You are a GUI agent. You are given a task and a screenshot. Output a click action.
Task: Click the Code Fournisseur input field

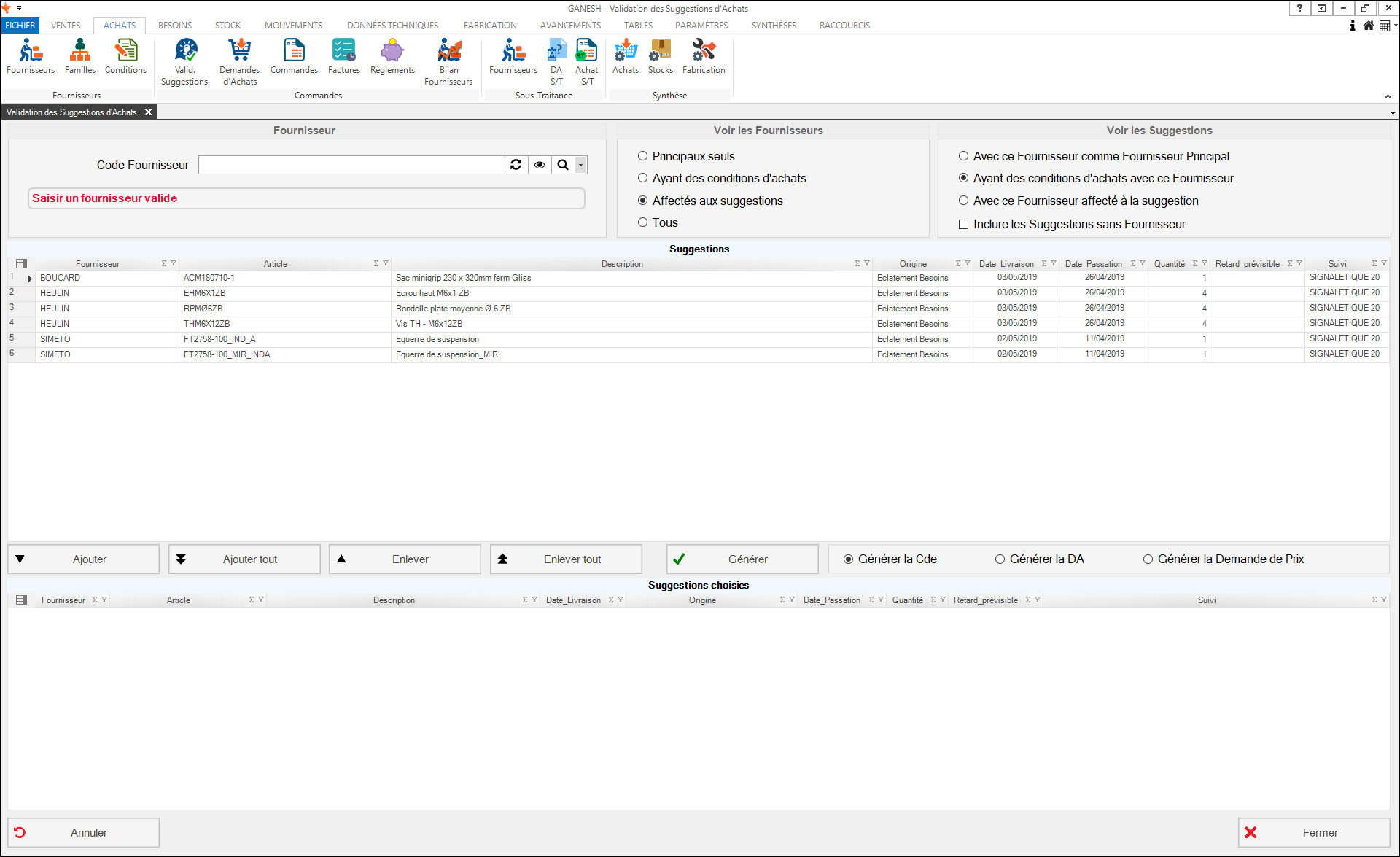pos(351,165)
